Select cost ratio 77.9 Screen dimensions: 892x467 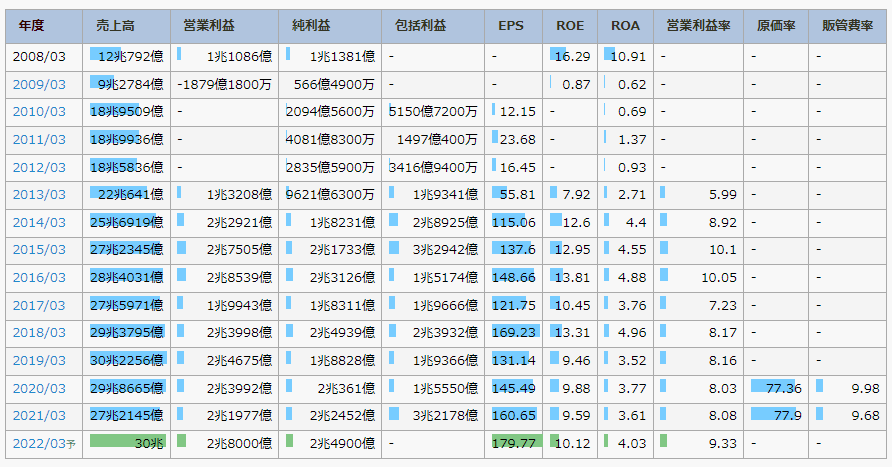[788, 416]
